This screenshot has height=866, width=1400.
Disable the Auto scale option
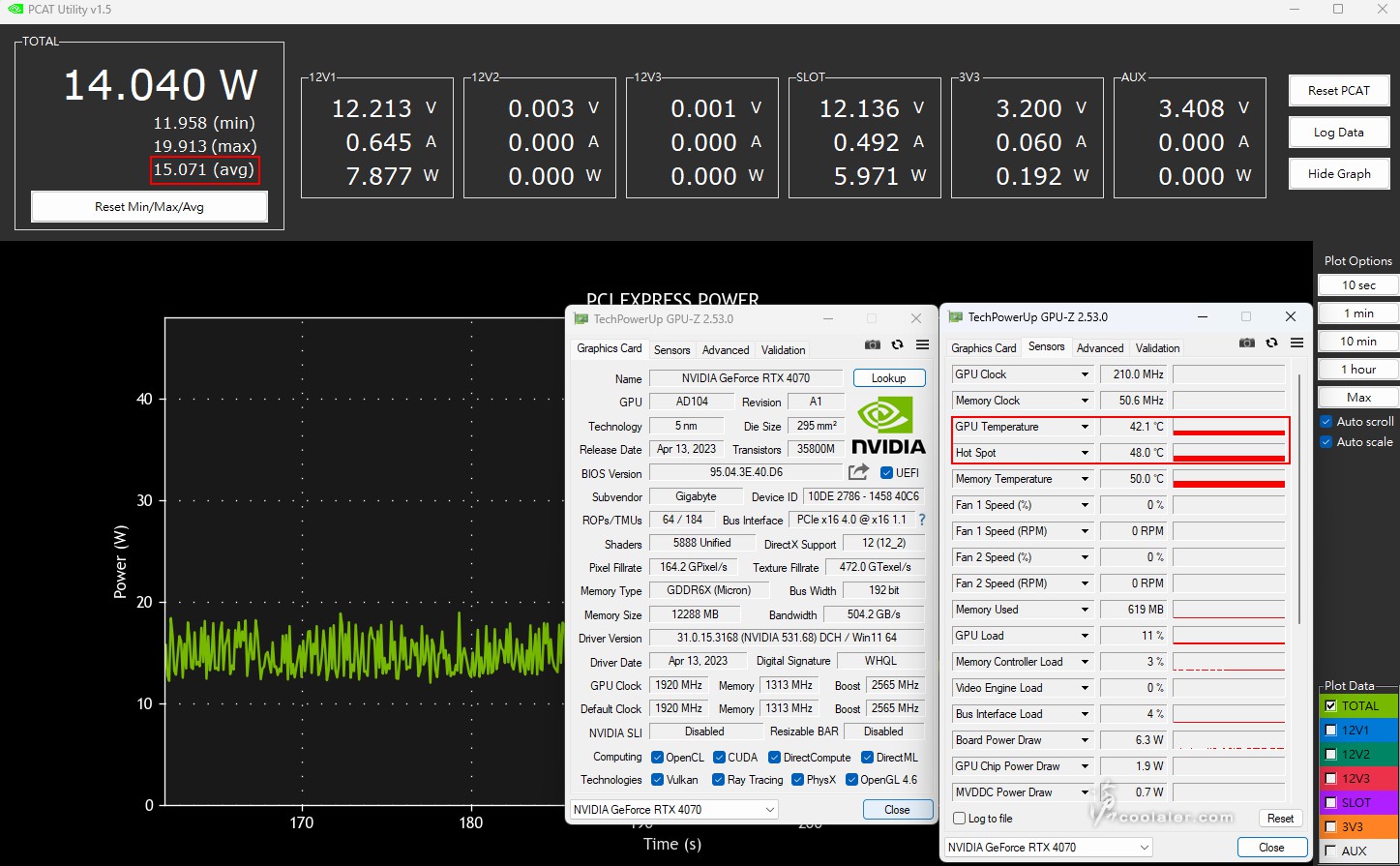pyautogui.click(x=1326, y=442)
